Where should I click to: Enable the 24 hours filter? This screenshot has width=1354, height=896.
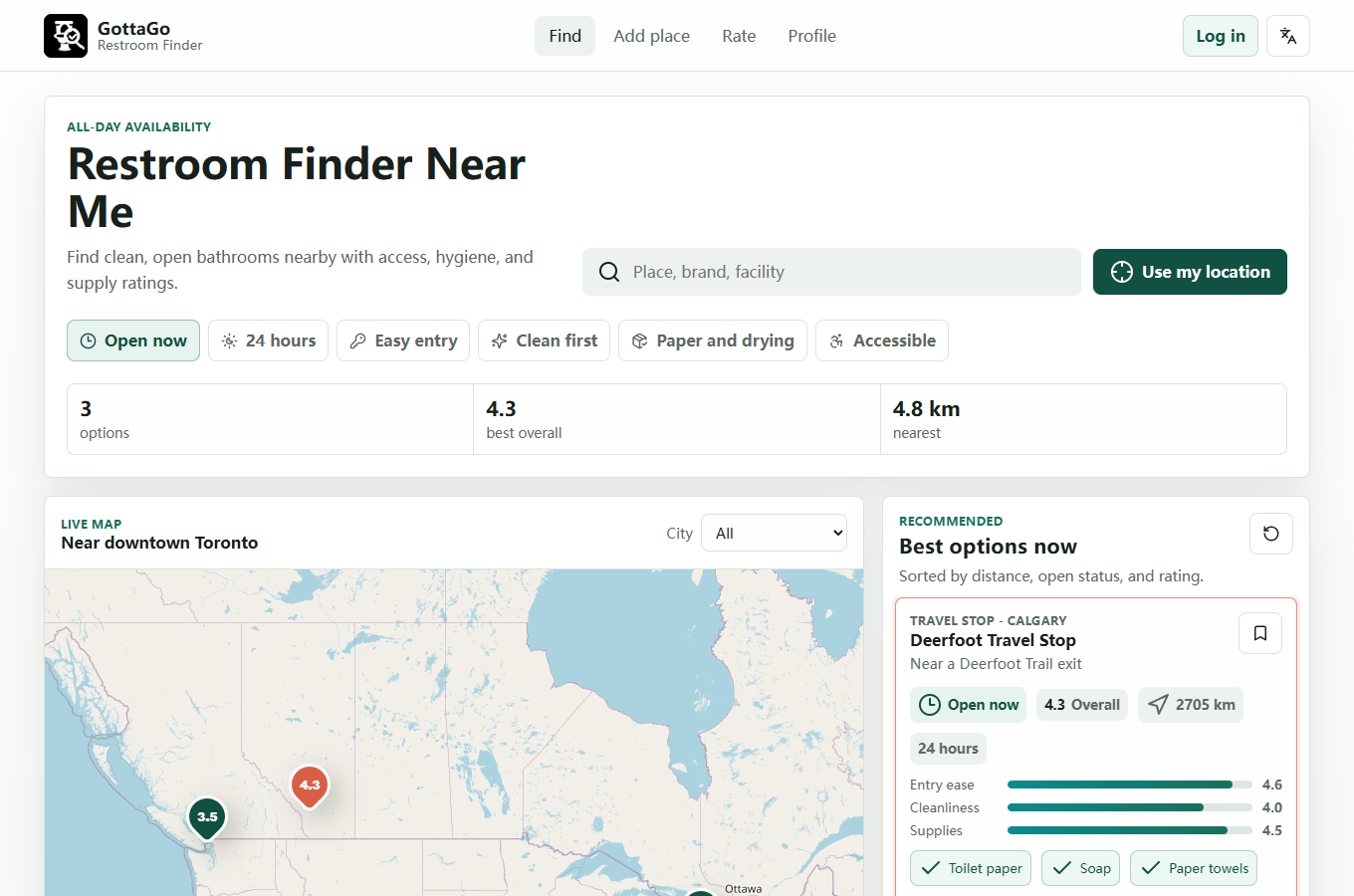click(x=268, y=340)
